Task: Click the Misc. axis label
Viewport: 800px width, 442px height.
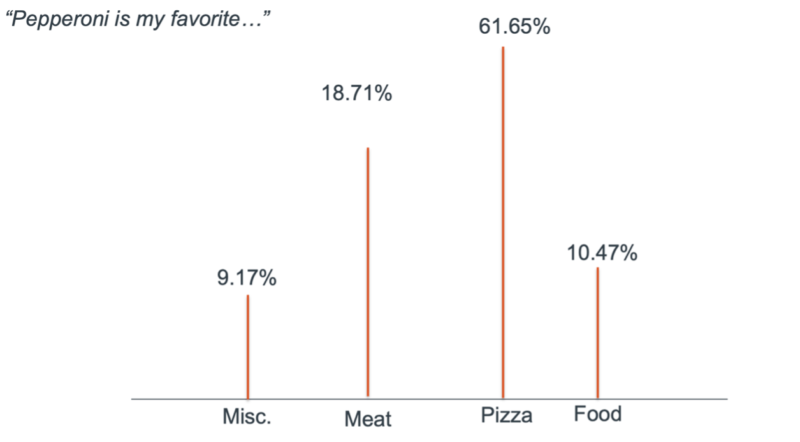Action: point(246,416)
